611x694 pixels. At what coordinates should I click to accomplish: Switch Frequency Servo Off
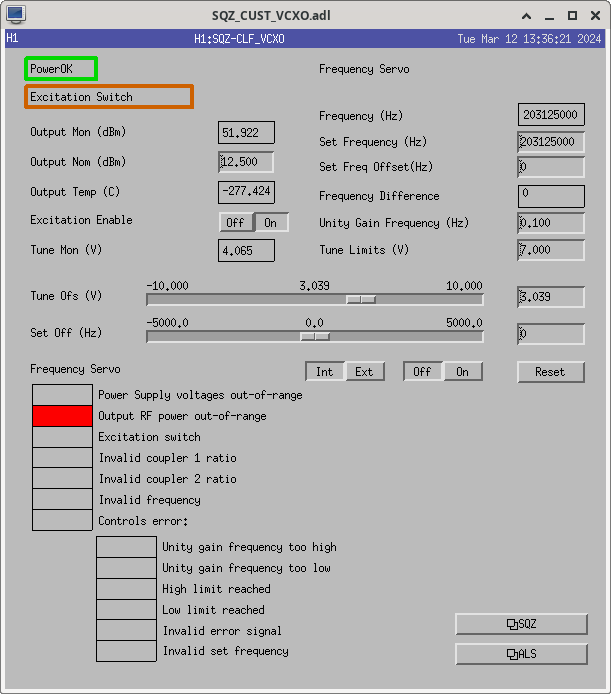(x=423, y=372)
